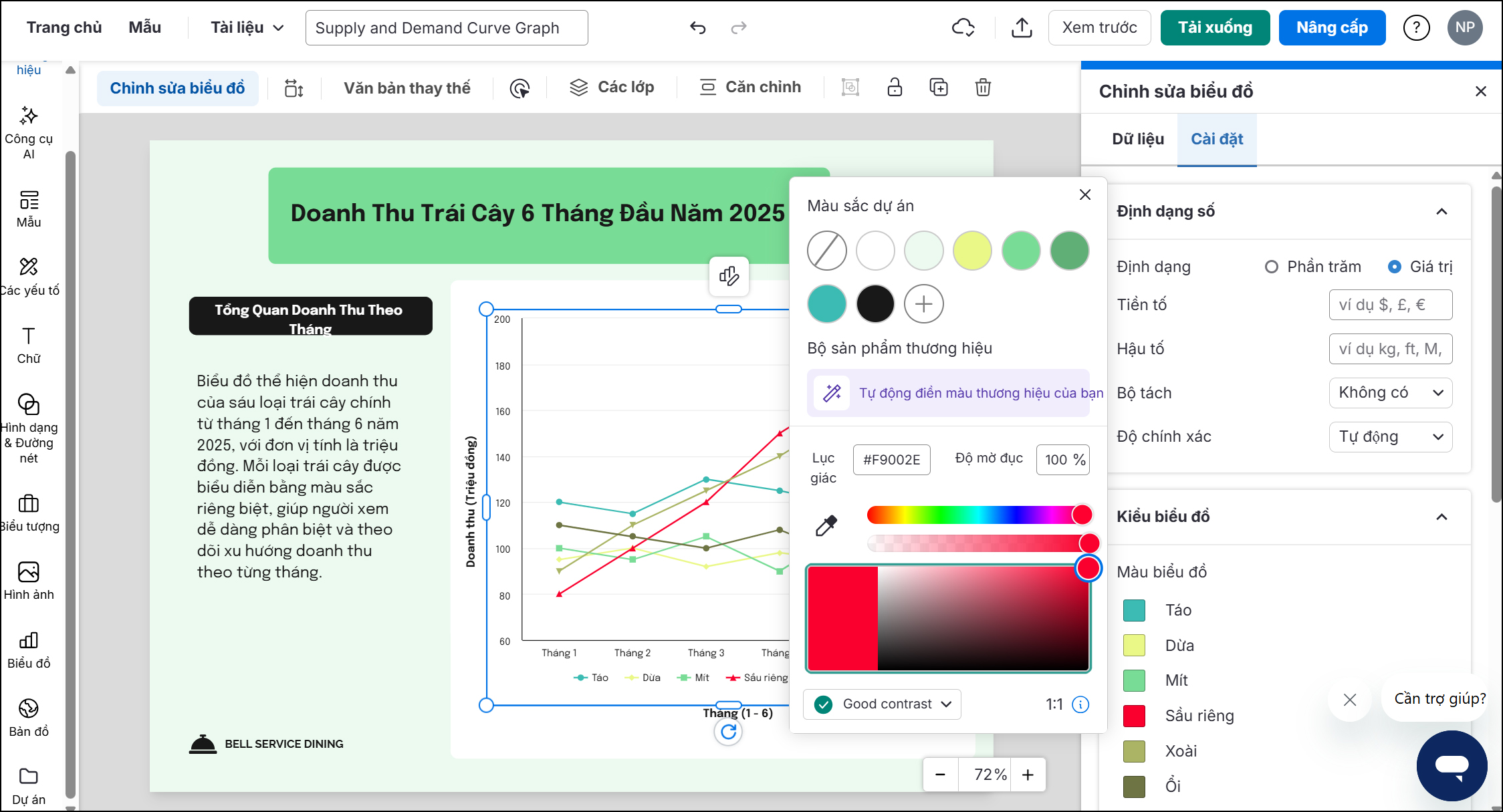Click the cloud sync status icon
The height and width of the screenshot is (812, 1503).
tap(963, 28)
